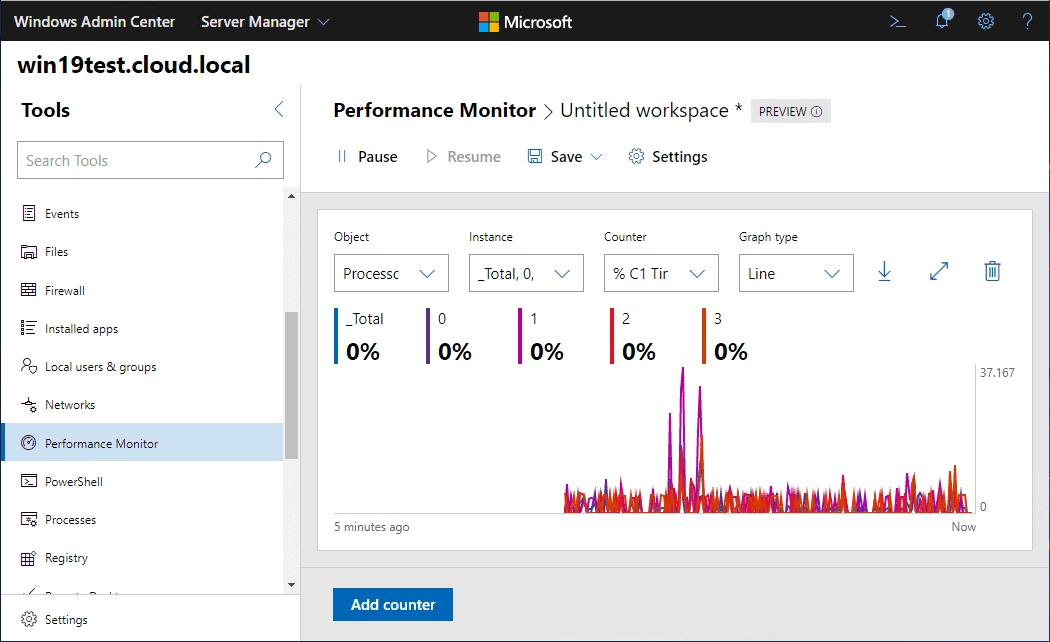Screen dimensions: 1050x642
Task: Open the Instance dropdown
Action: click(526, 273)
